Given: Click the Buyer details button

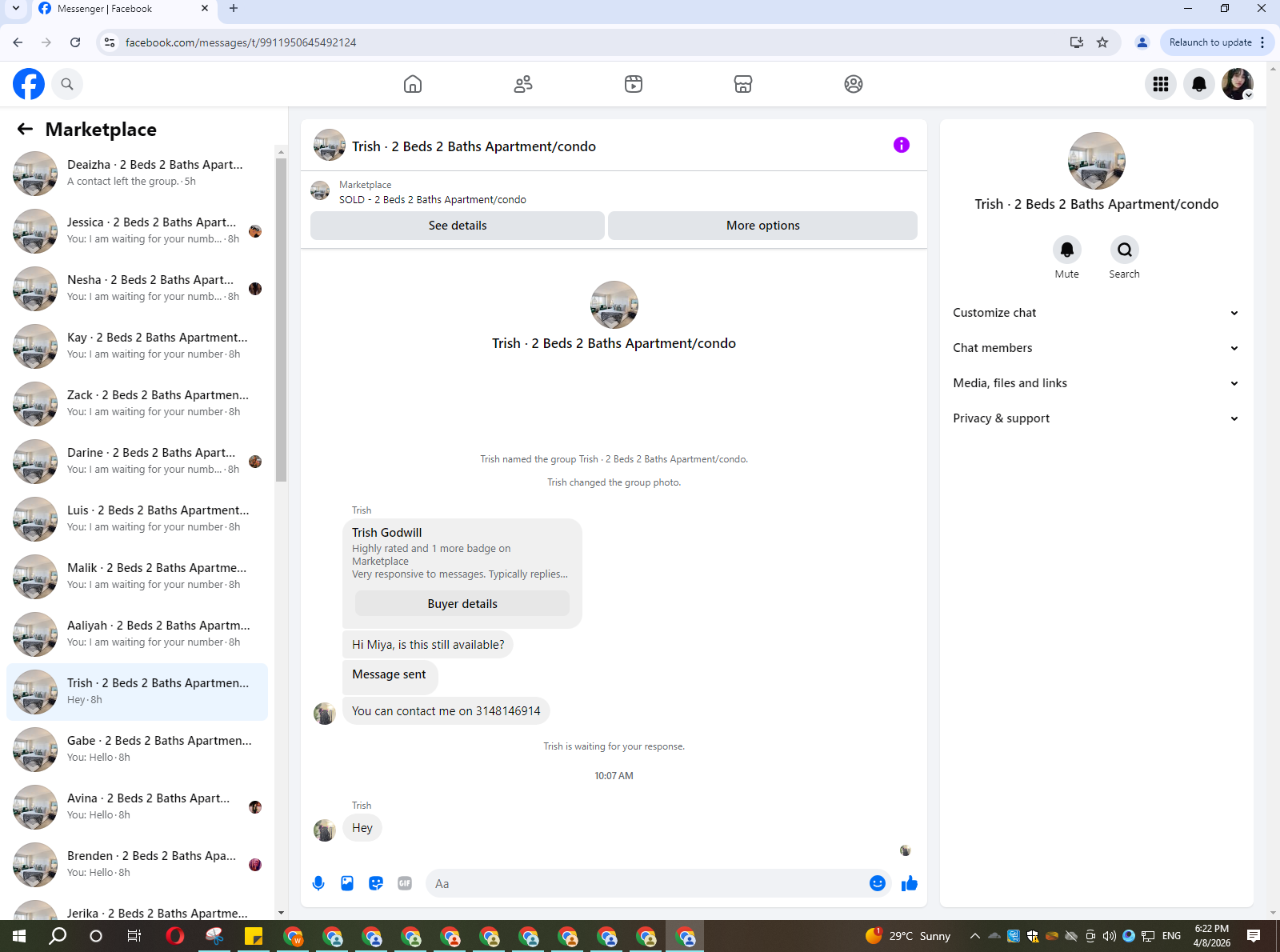Looking at the screenshot, I should tap(462, 604).
